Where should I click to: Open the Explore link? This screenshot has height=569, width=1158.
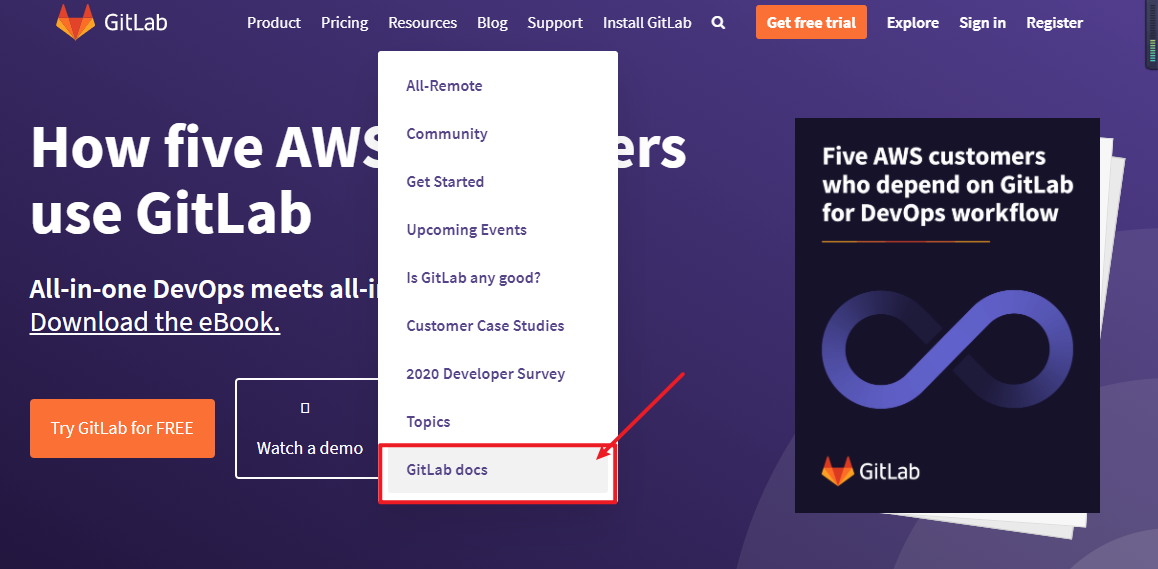tap(913, 23)
